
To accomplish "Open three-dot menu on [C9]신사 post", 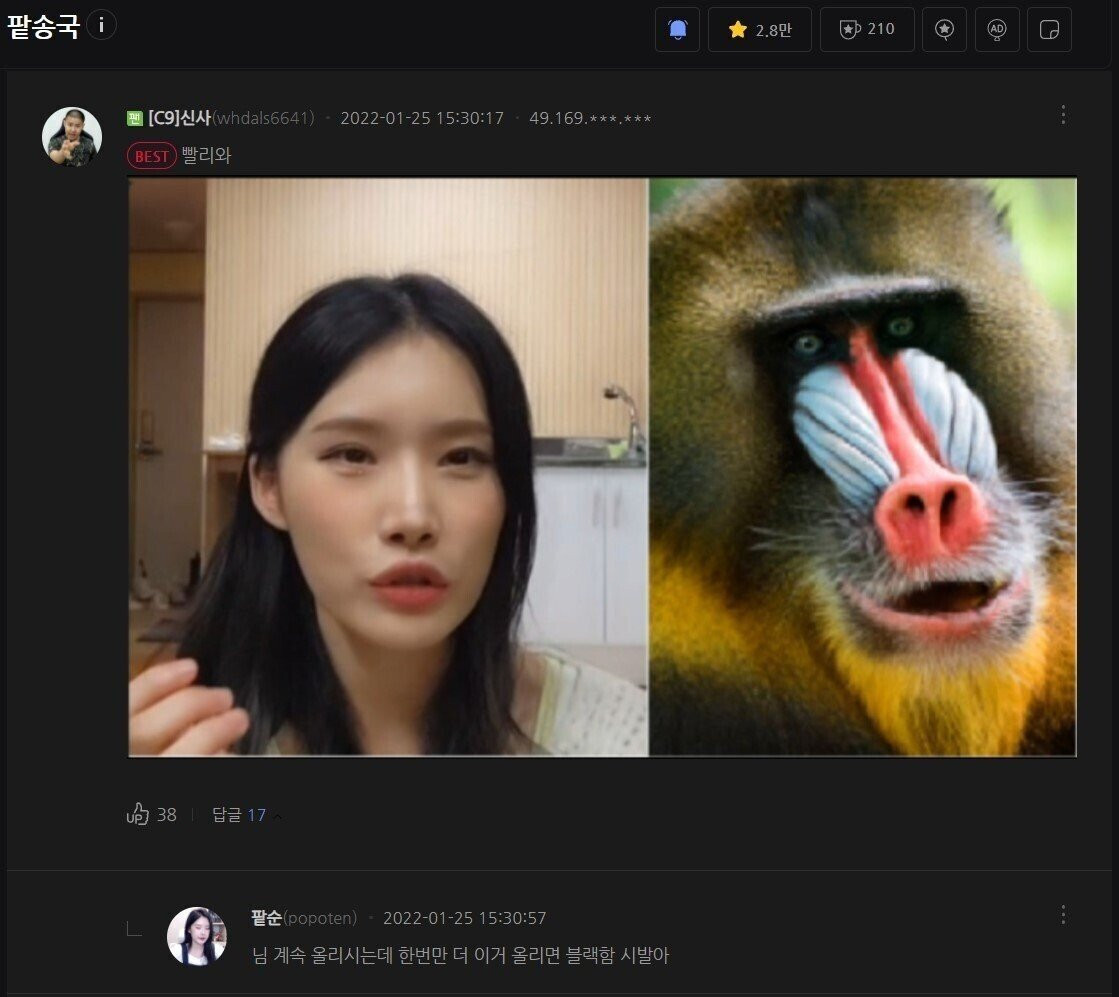I will 1063,115.
